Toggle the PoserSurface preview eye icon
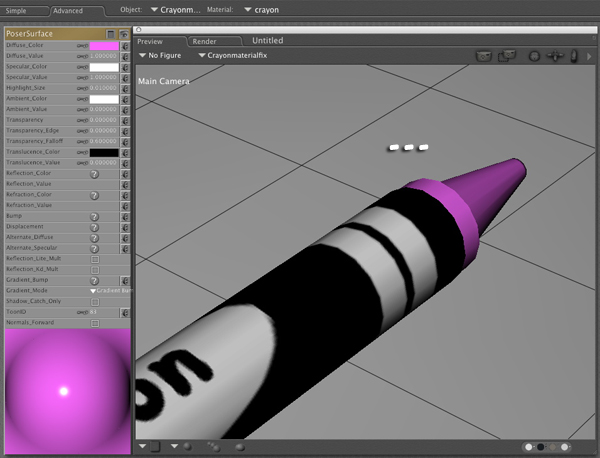Viewport: 600px width, 458px height. [124, 34]
